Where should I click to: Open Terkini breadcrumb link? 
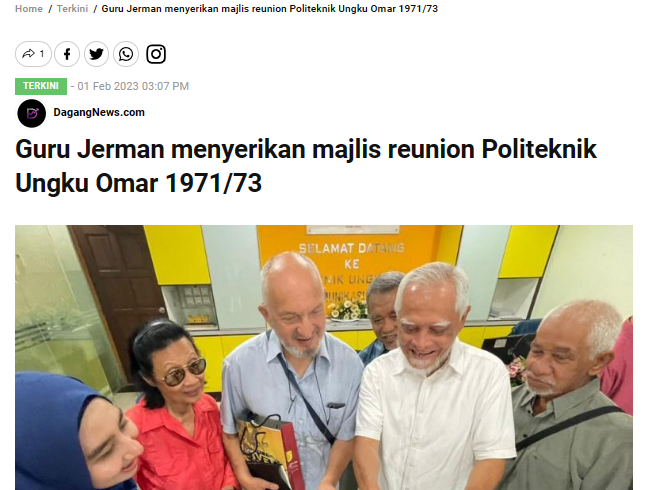click(x=72, y=9)
